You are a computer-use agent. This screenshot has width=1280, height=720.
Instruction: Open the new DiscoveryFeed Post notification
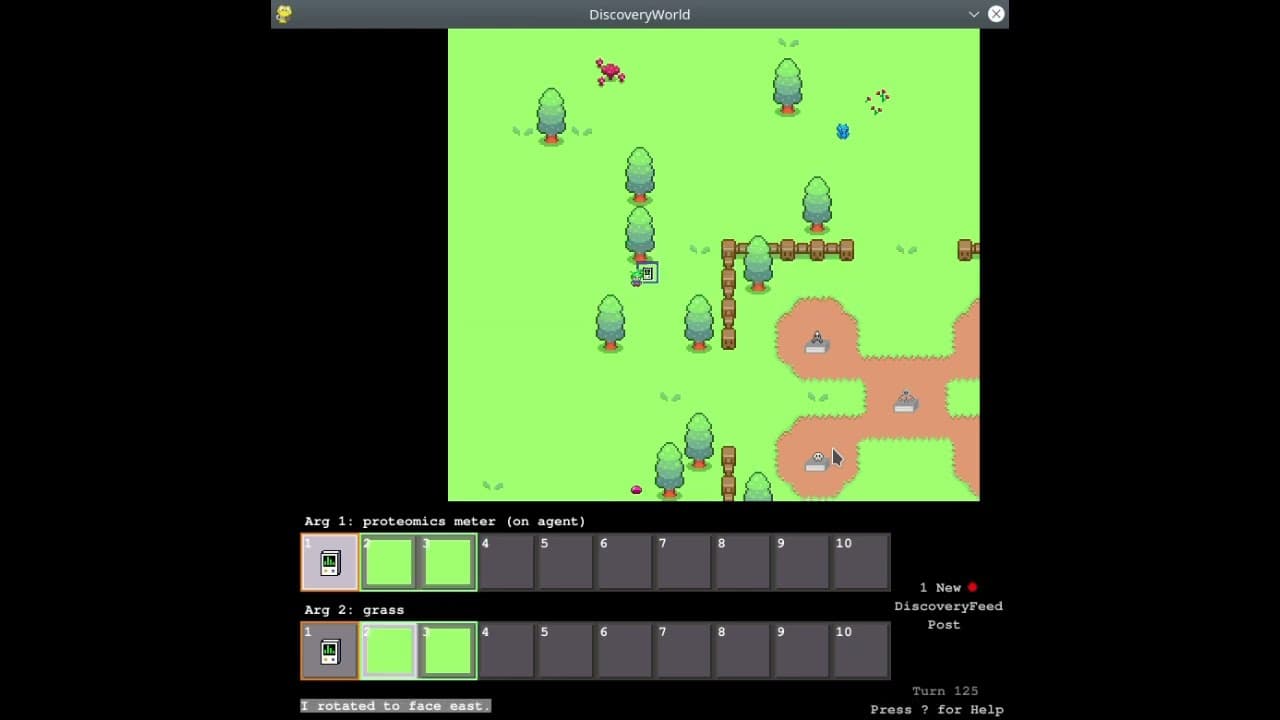tap(947, 605)
